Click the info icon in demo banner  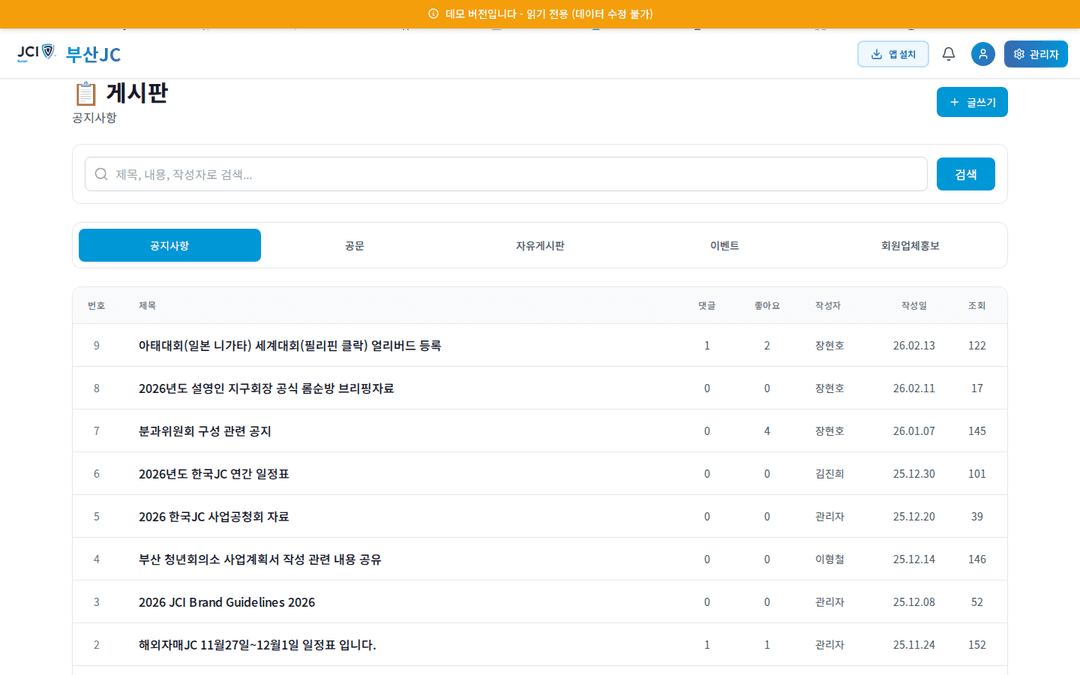[x=433, y=14]
